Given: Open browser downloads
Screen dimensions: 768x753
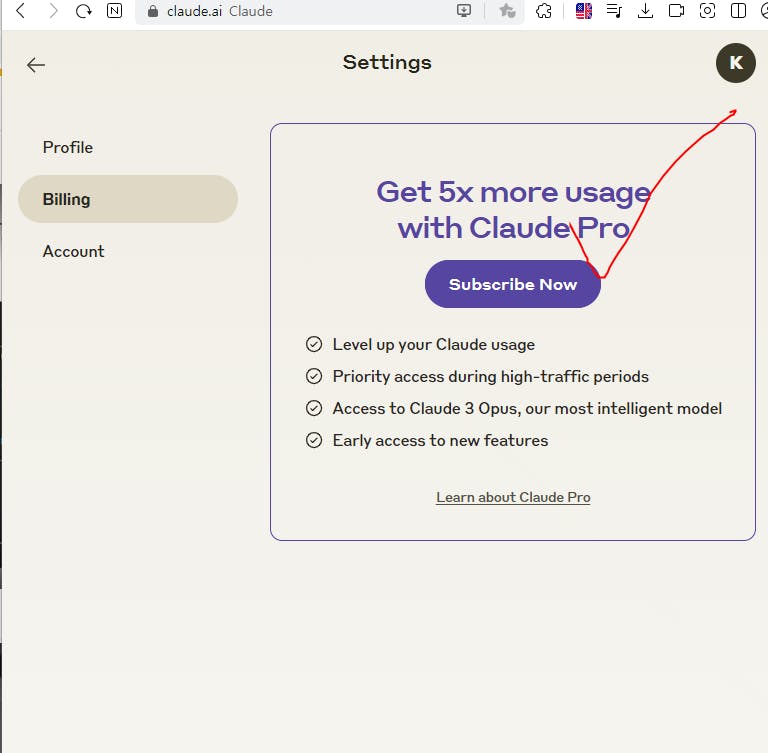Looking at the screenshot, I should tap(646, 10).
